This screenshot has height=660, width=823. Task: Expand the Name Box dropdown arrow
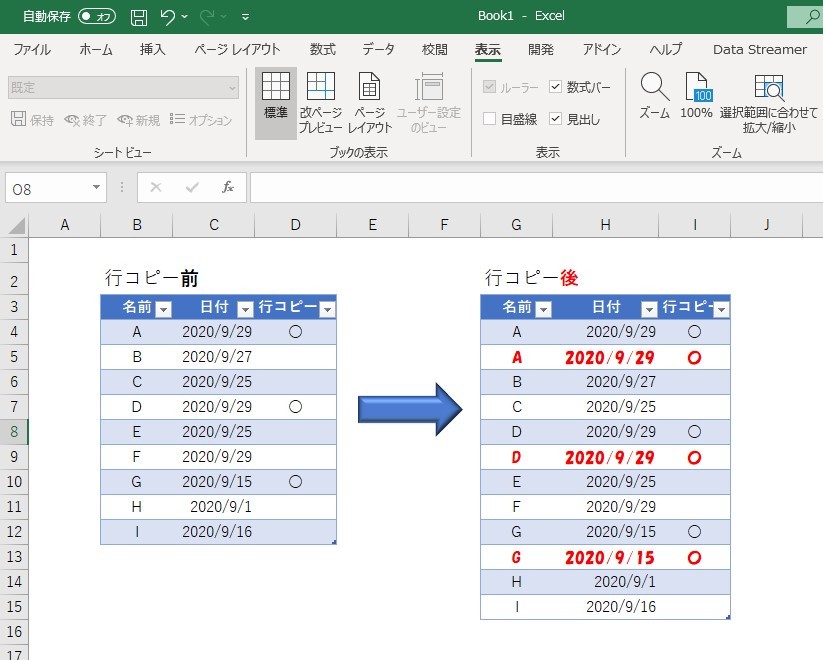97,188
